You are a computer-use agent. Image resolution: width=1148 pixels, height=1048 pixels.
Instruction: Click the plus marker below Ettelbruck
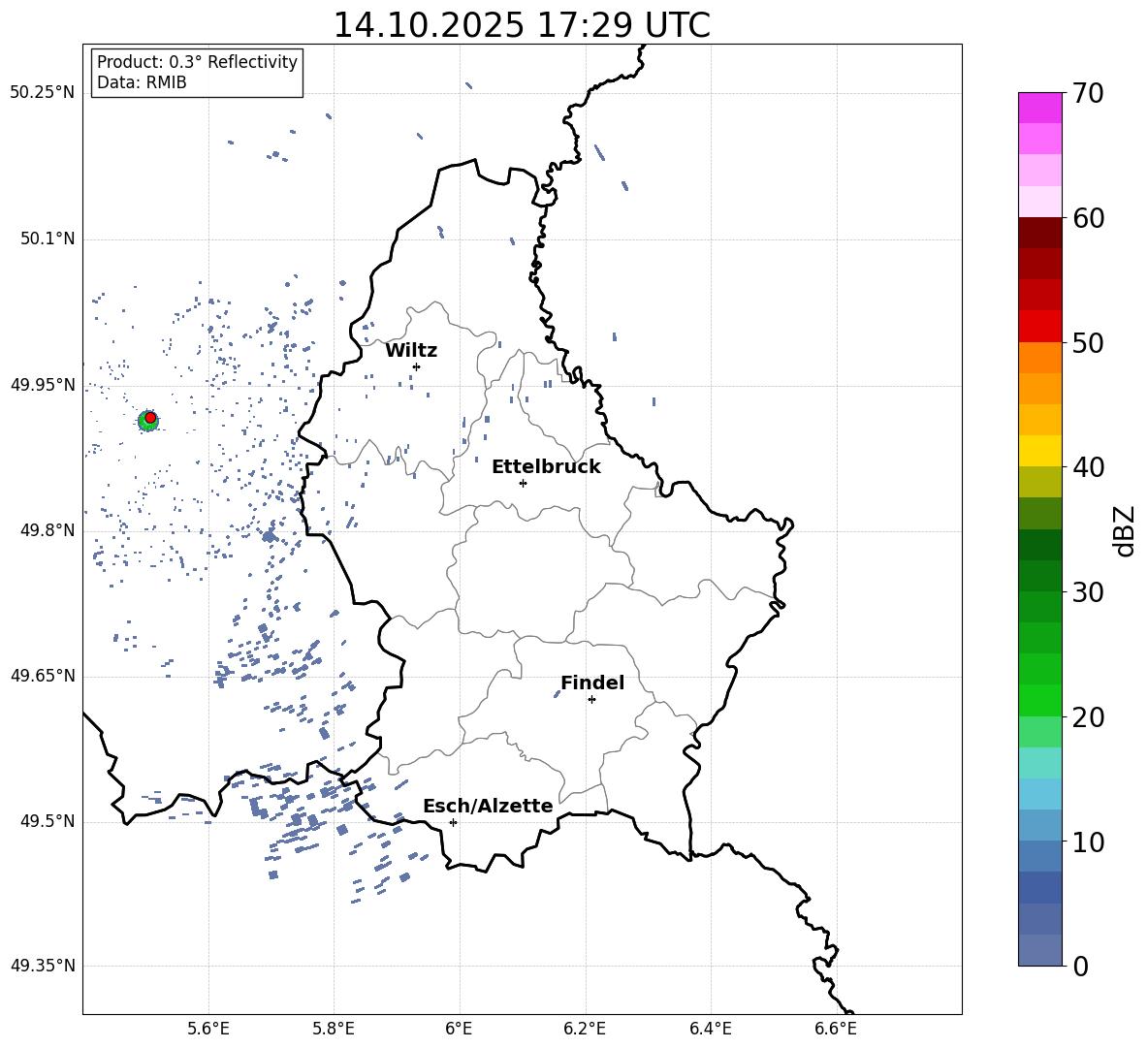click(x=523, y=483)
